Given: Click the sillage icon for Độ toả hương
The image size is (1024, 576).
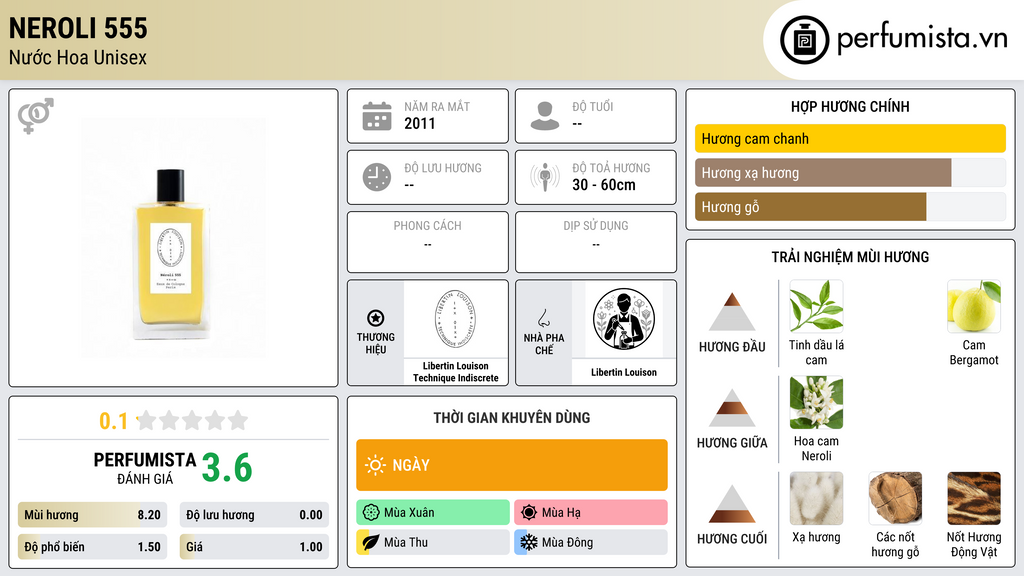Looking at the screenshot, I should pyautogui.click(x=545, y=177).
